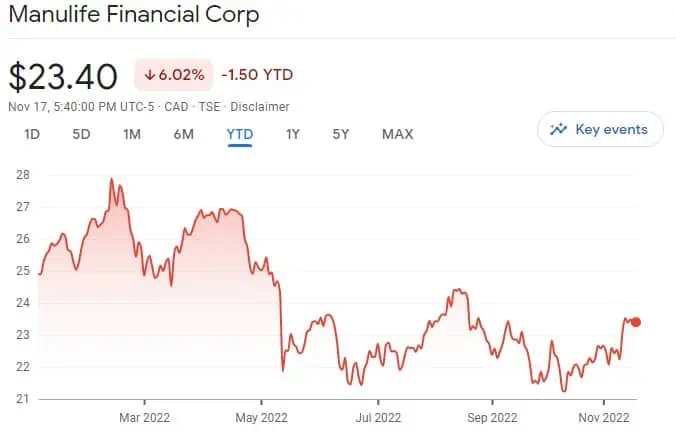Open the 5Y chart range
Viewport: 676px width, 446px height.
[341, 134]
